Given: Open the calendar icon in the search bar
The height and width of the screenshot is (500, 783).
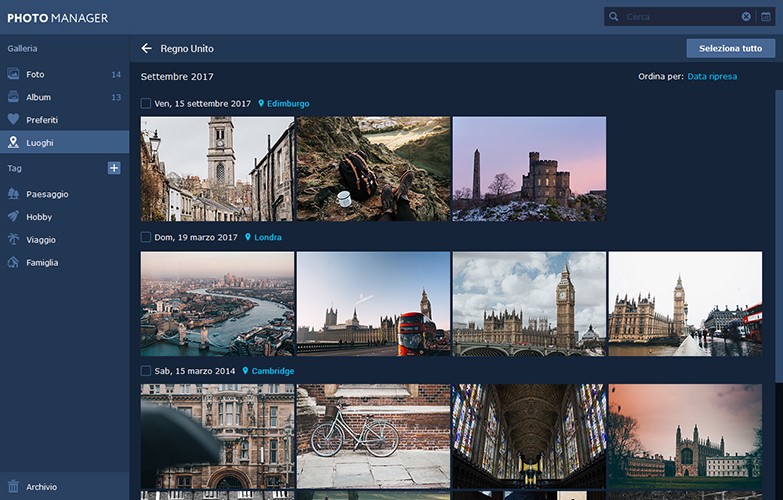Looking at the screenshot, I should 766,16.
